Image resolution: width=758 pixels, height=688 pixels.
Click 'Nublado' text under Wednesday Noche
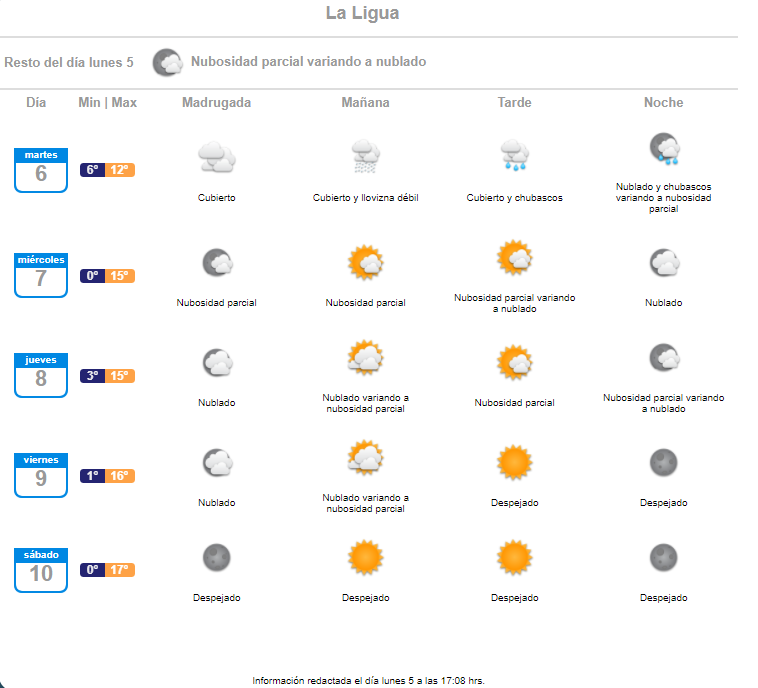pos(663,303)
